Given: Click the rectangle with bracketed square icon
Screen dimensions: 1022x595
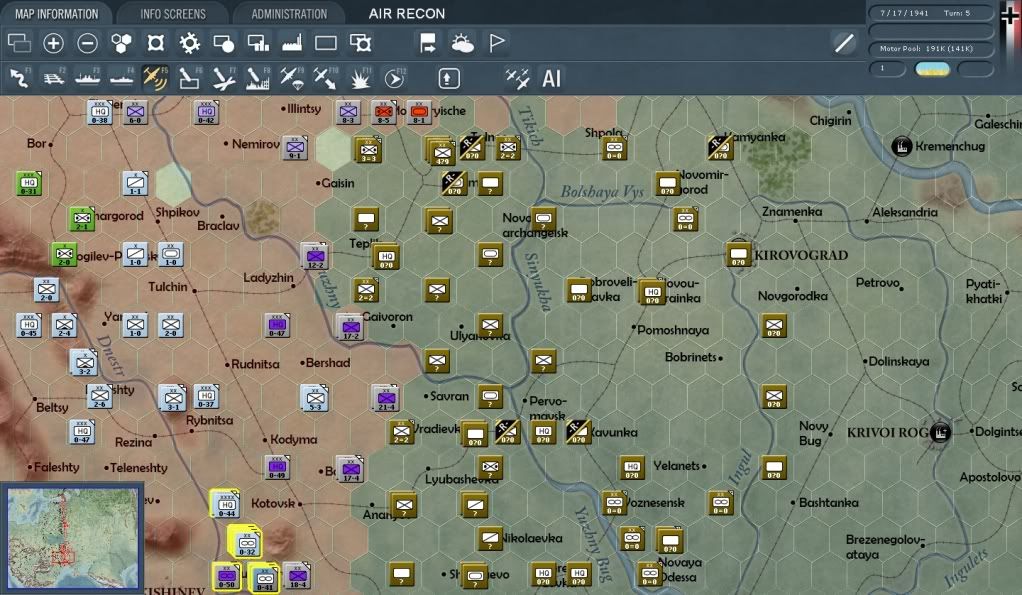Looking at the screenshot, I should coord(360,44).
